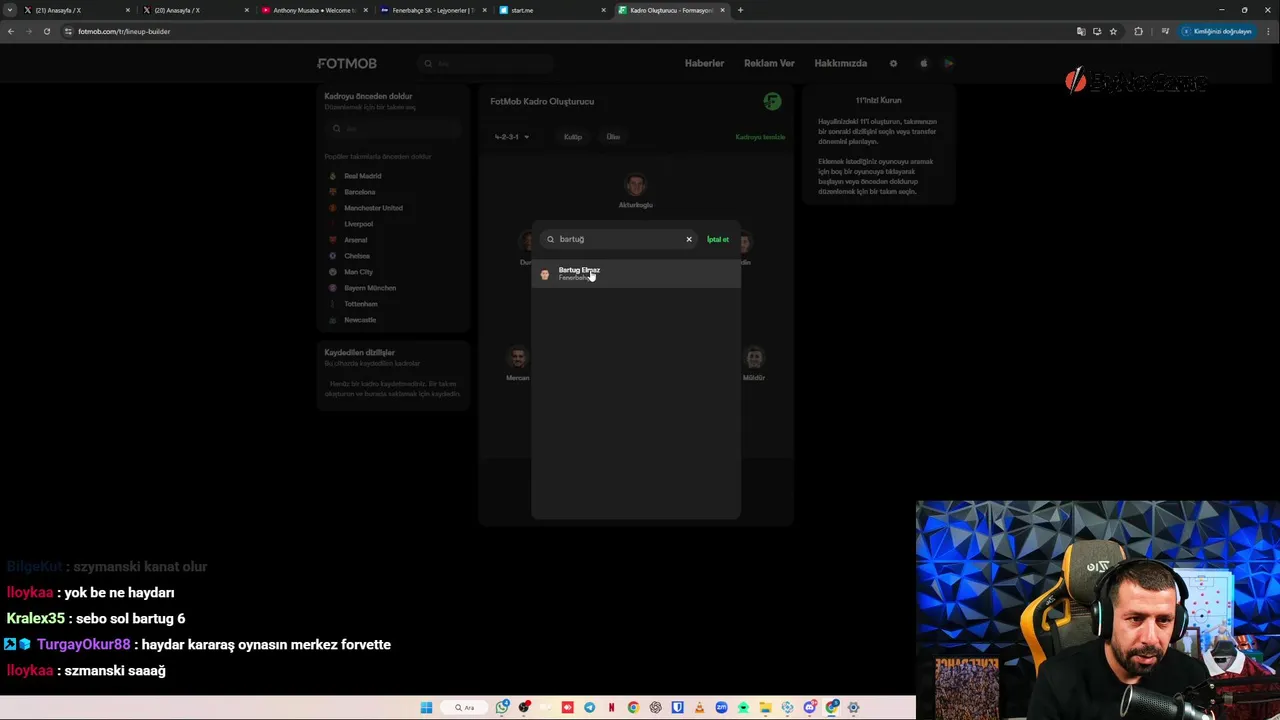Open Netflix from the taskbar

pos(611,707)
